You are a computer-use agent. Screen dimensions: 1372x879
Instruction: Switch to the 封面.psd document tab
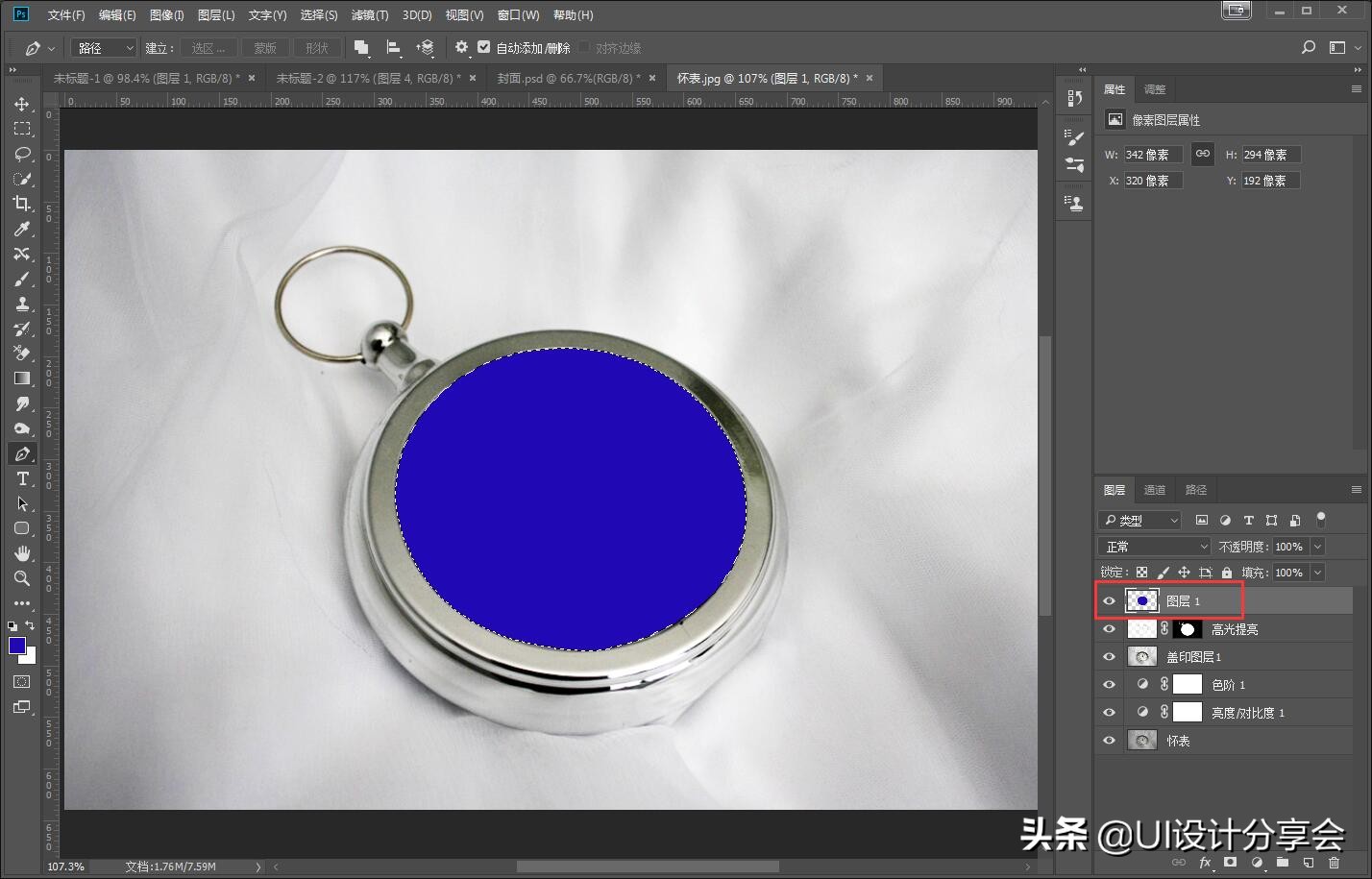[x=567, y=78]
